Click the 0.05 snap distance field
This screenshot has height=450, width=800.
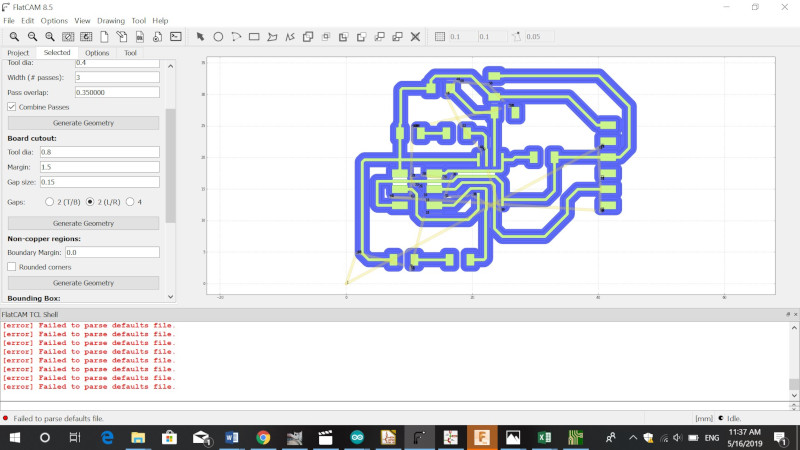tap(539, 37)
